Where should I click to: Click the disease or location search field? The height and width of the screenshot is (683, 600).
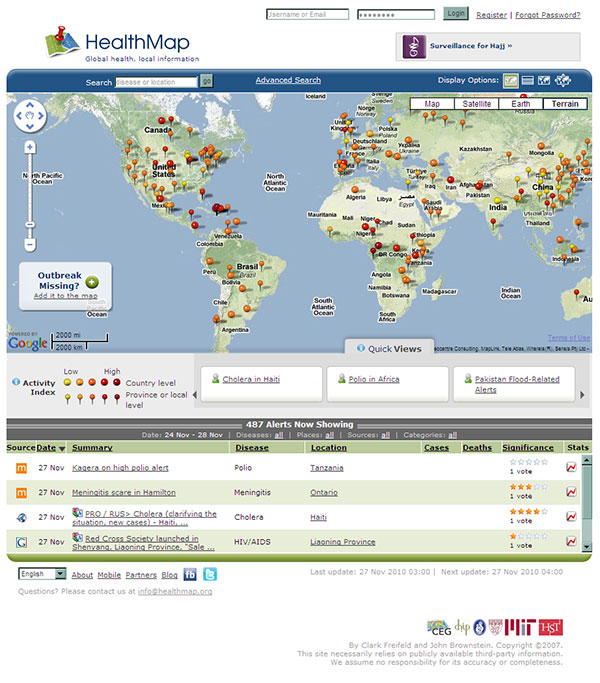click(x=156, y=82)
